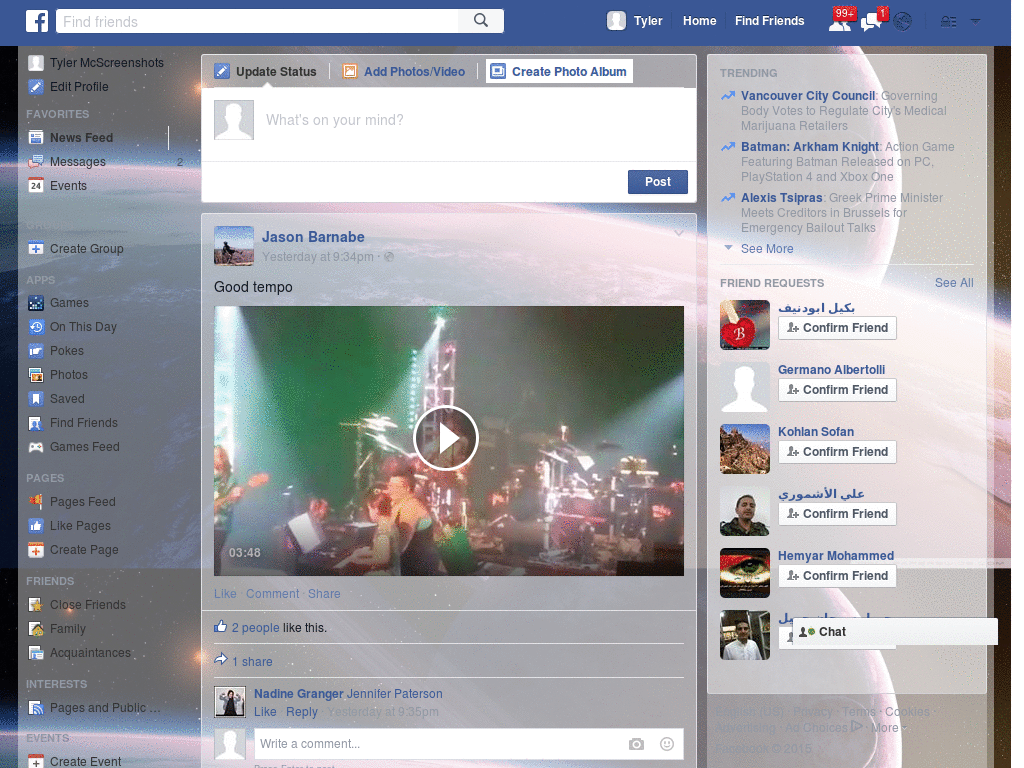Open Hemyar Mohammed's profile thumbnail
This screenshot has height=768, width=1024.
(x=745, y=573)
